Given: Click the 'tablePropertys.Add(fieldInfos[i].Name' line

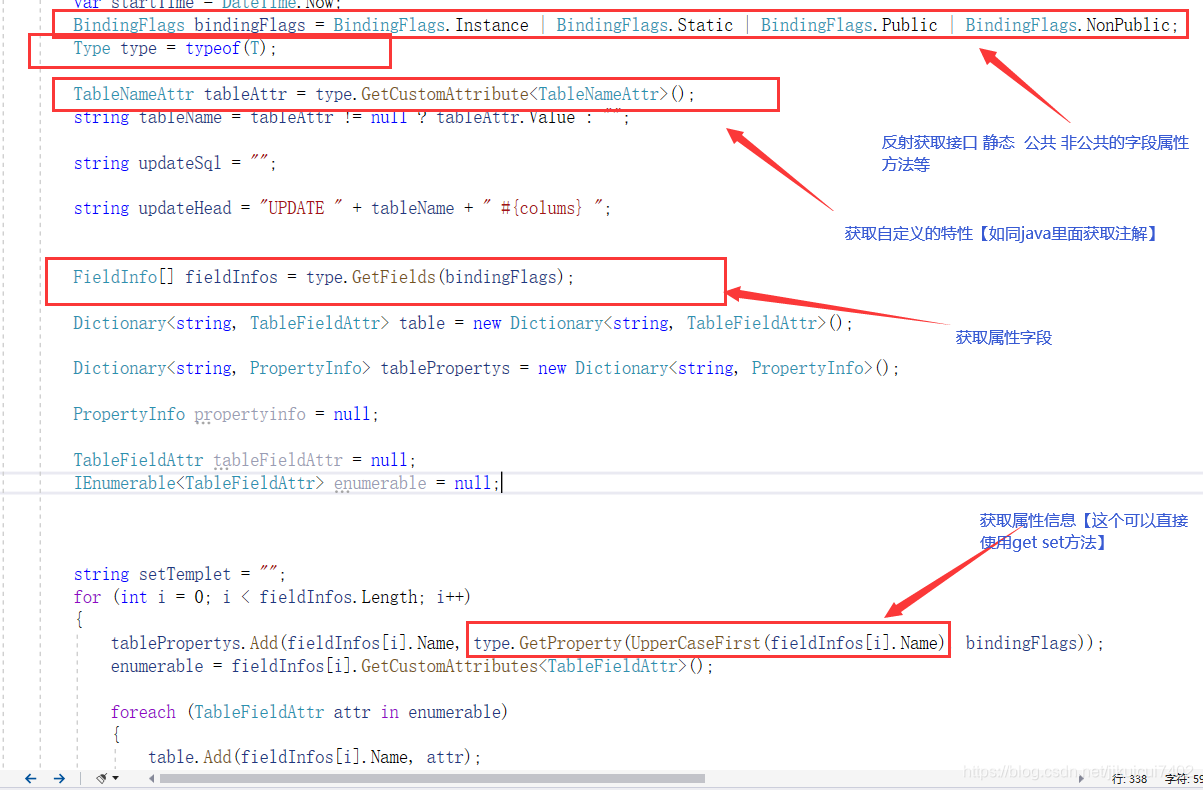Looking at the screenshot, I should (607, 643).
